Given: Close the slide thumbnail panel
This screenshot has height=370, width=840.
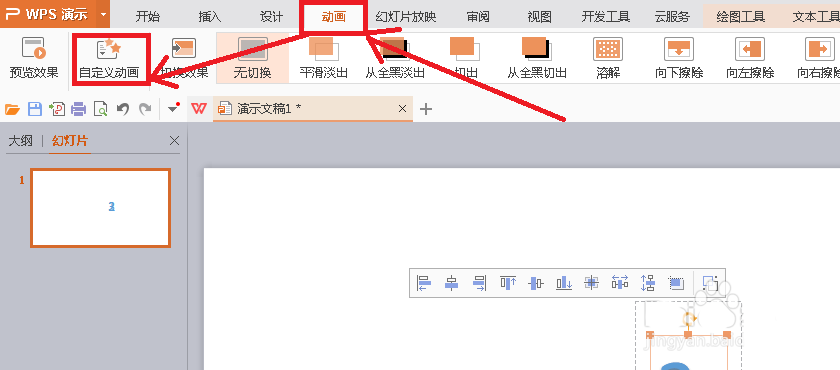Looking at the screenshot, I should point(174,141).
